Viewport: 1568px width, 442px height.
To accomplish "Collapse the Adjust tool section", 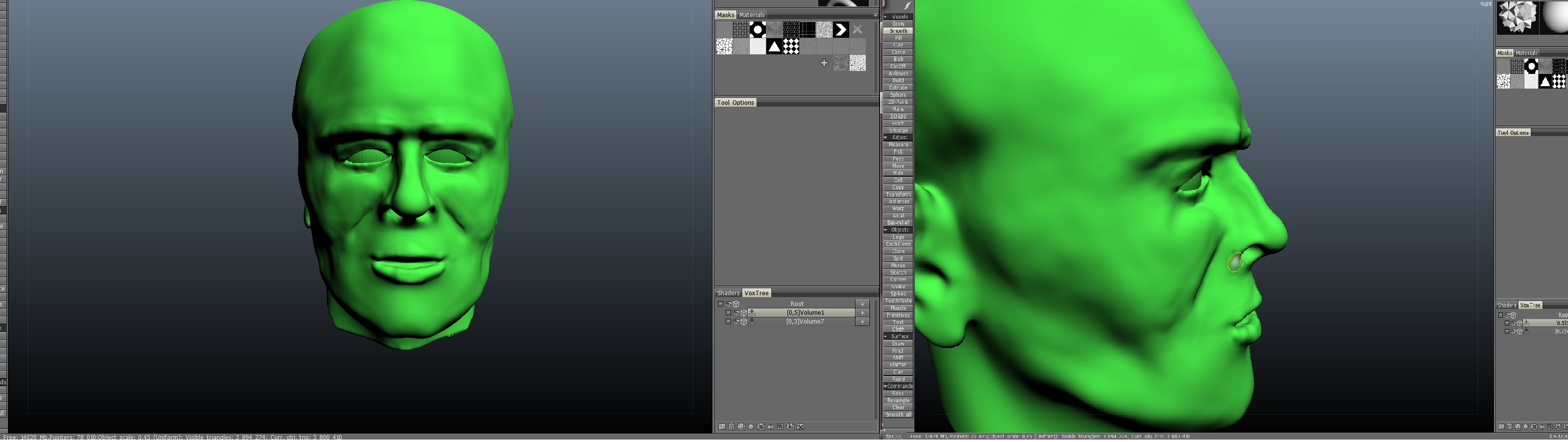I will [x=885, y=138].
